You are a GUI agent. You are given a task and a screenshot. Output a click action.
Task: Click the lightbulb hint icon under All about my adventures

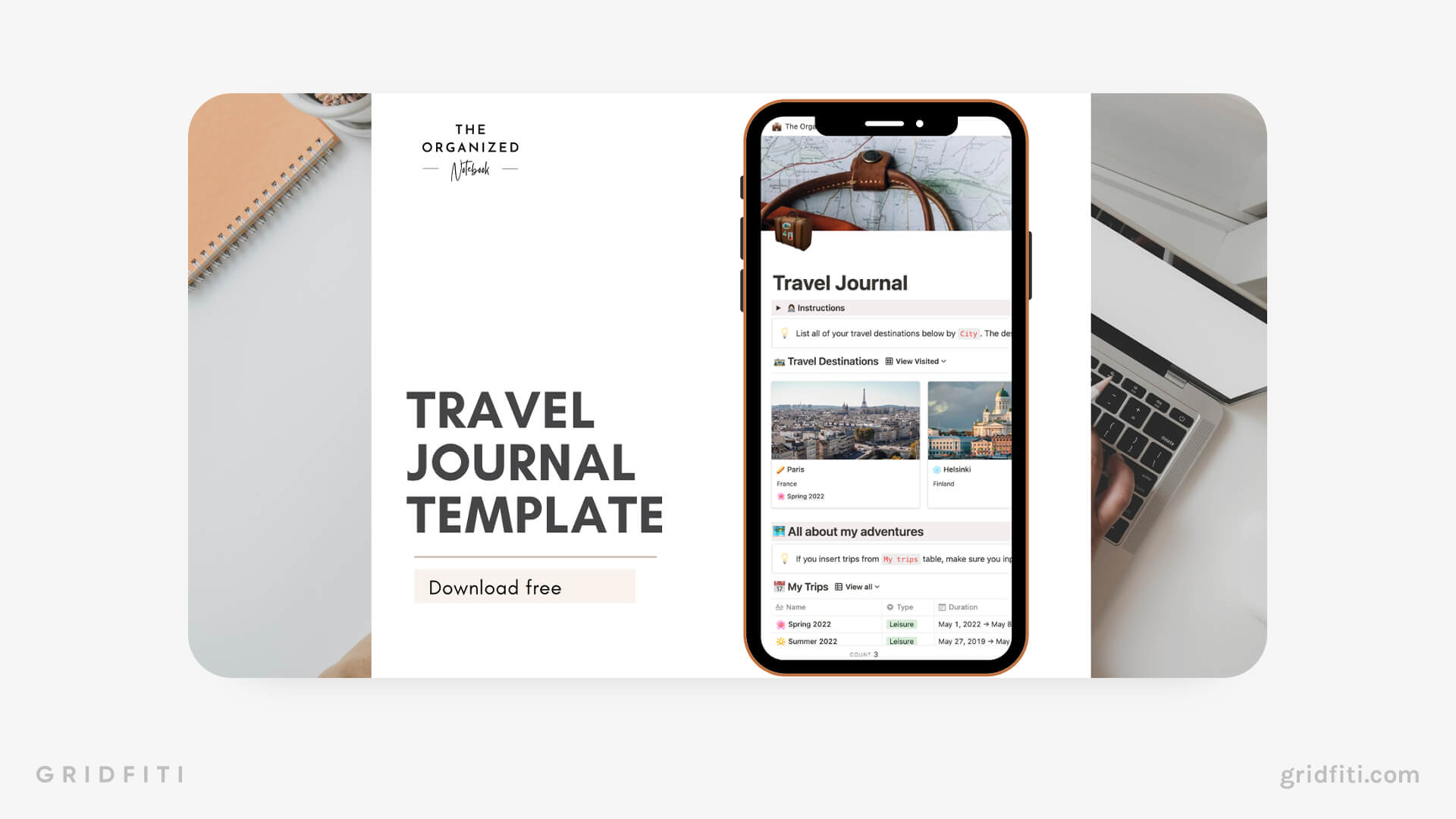784,558
